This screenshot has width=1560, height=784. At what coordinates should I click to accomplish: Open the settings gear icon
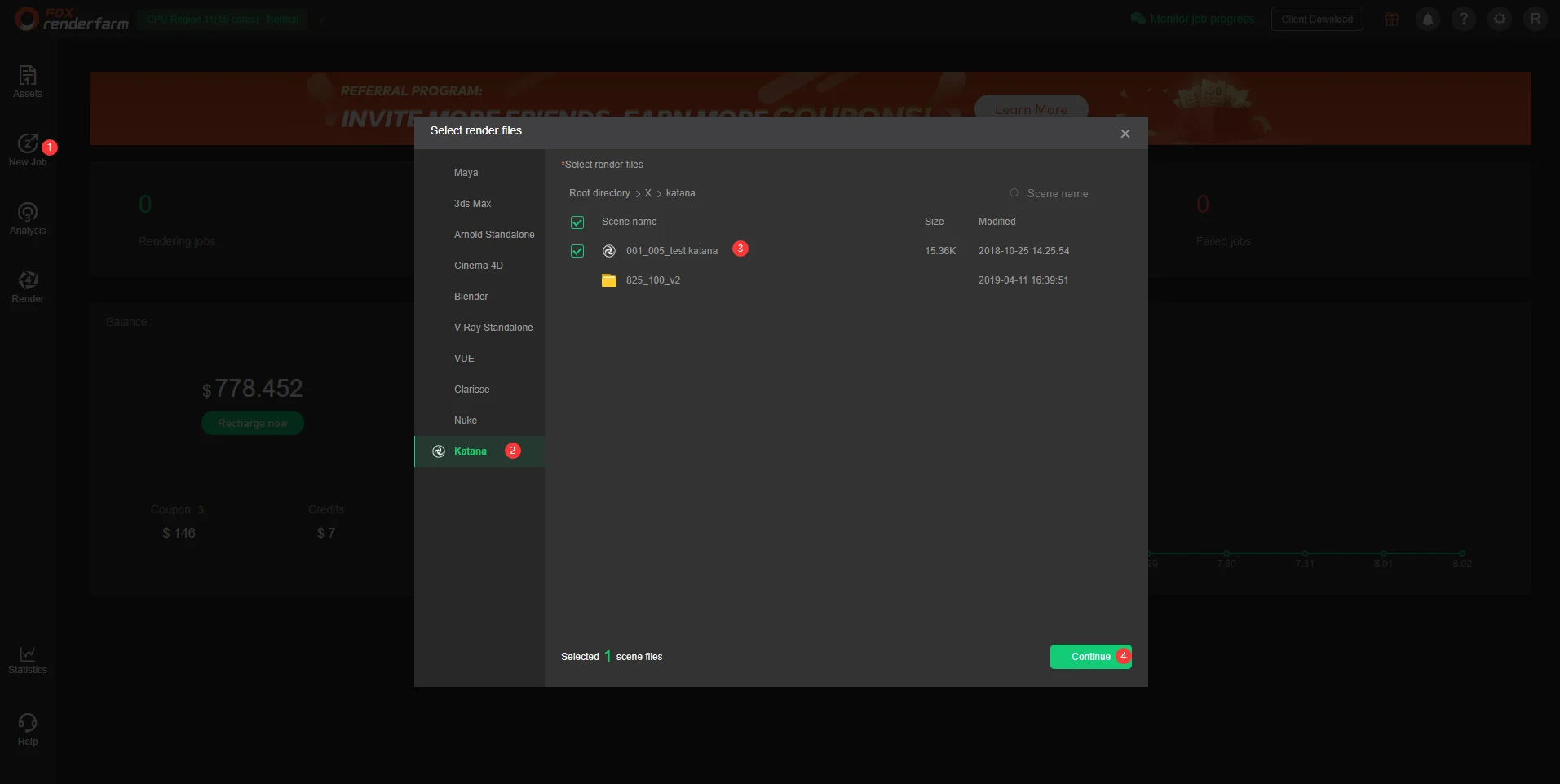coord(1500,19)
